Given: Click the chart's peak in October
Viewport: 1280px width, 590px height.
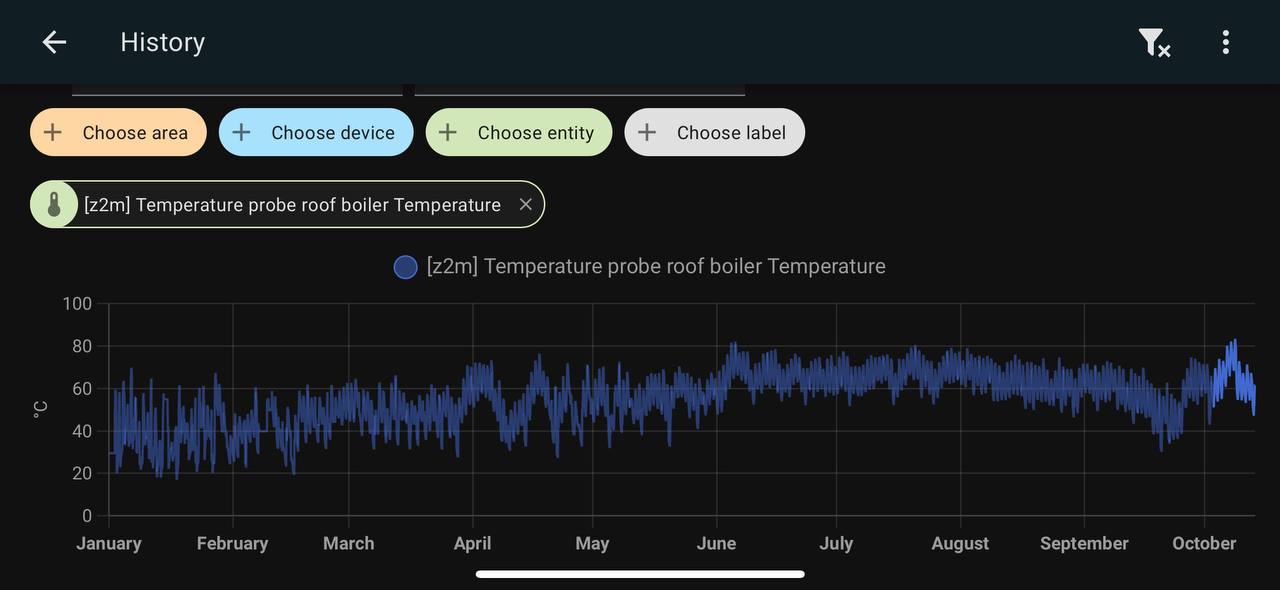Looking at the screenshot, I should click(x=1234, y=341).
